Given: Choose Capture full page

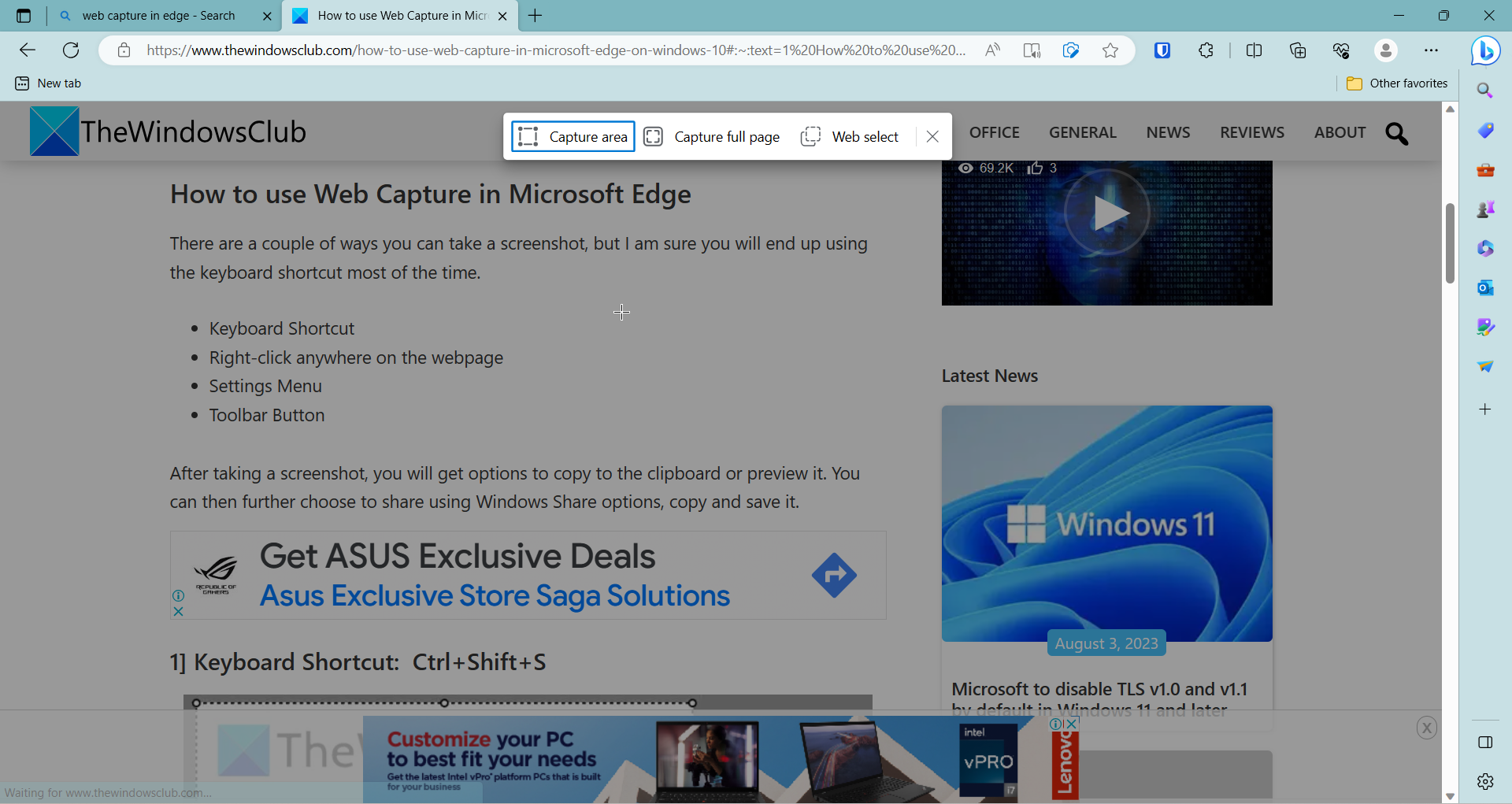Looking at the screenshot, I should (712, 137).
